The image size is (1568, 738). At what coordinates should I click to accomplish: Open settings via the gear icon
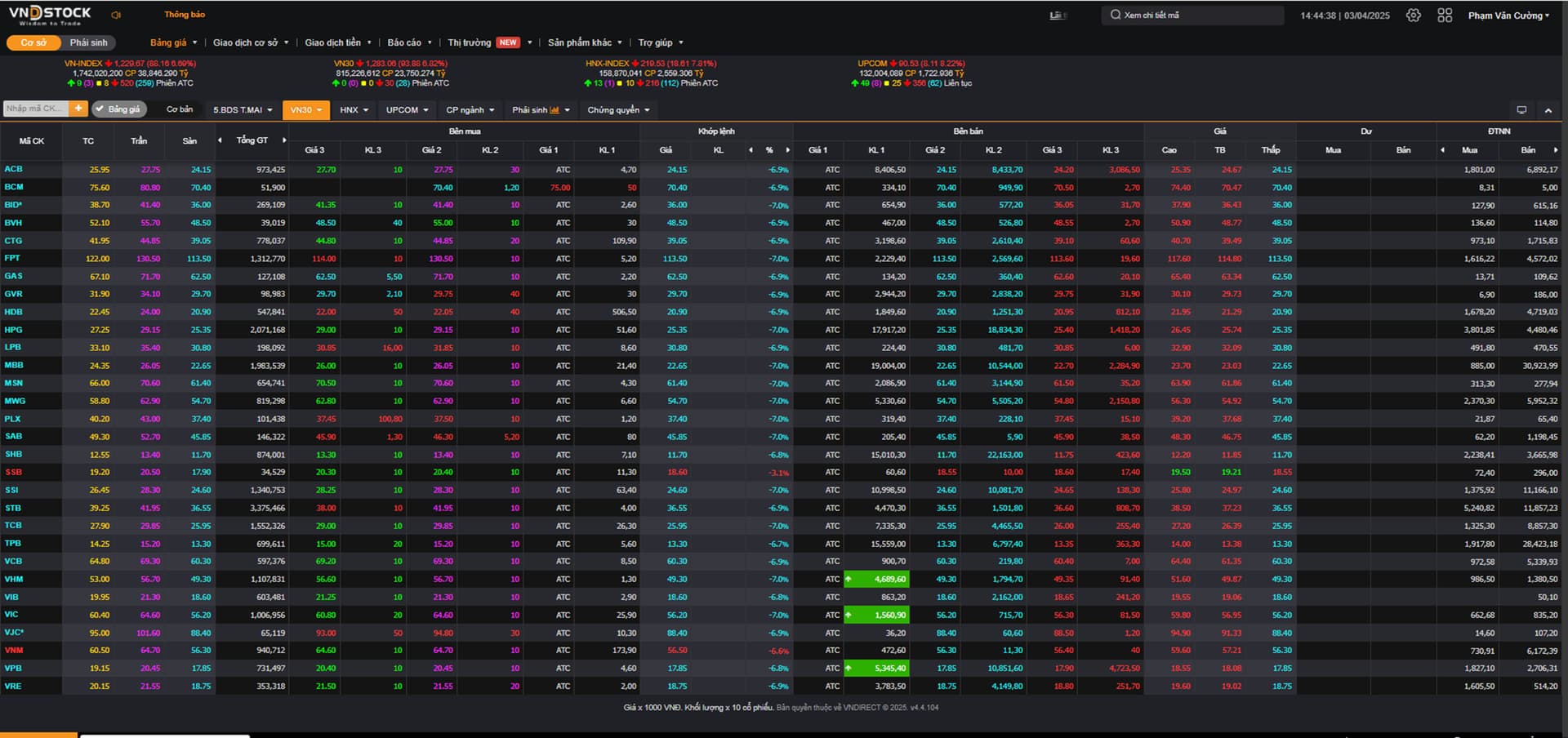point(1414,16)
